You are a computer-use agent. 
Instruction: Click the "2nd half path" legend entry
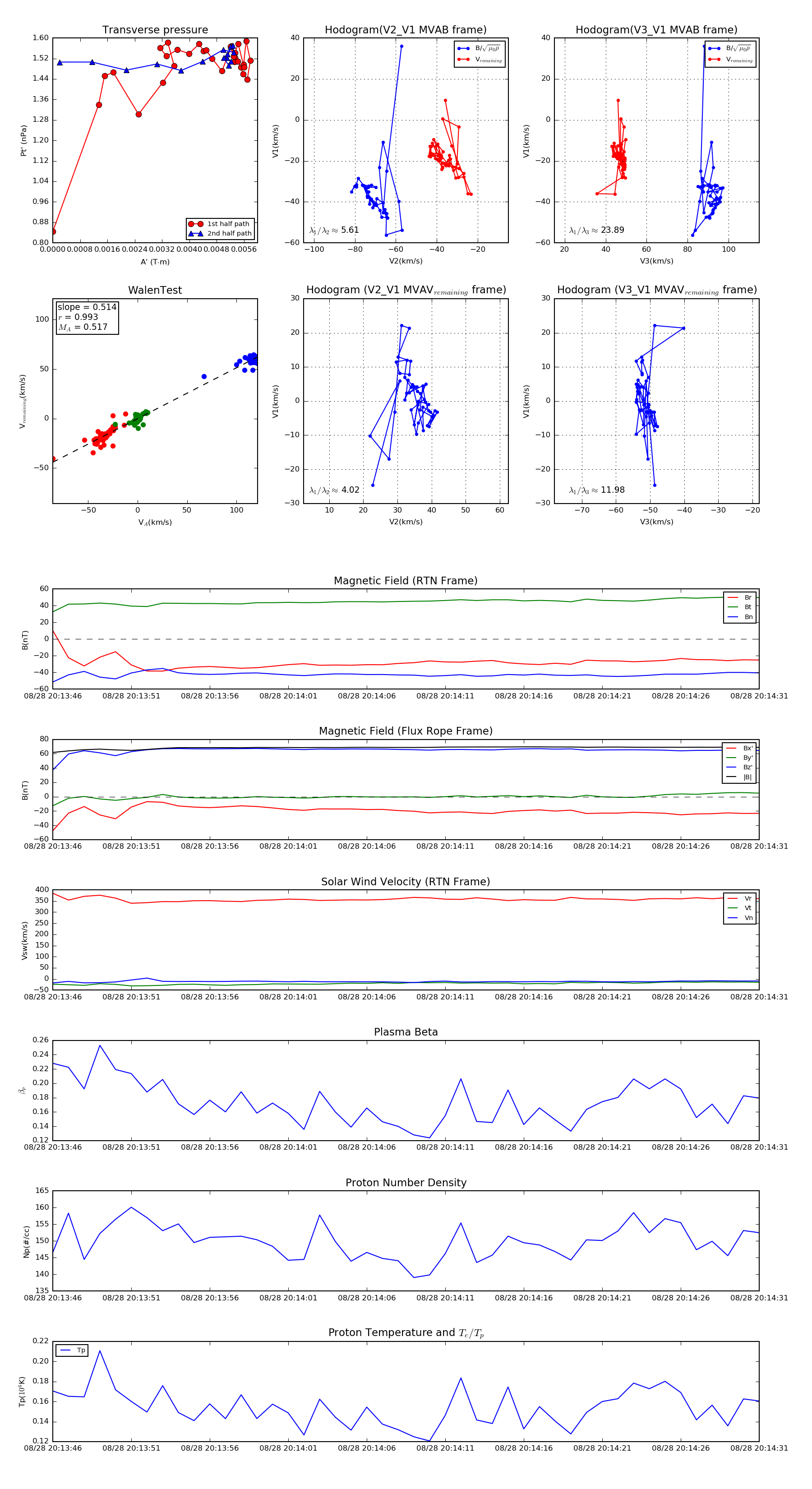[x=220, y=234]
